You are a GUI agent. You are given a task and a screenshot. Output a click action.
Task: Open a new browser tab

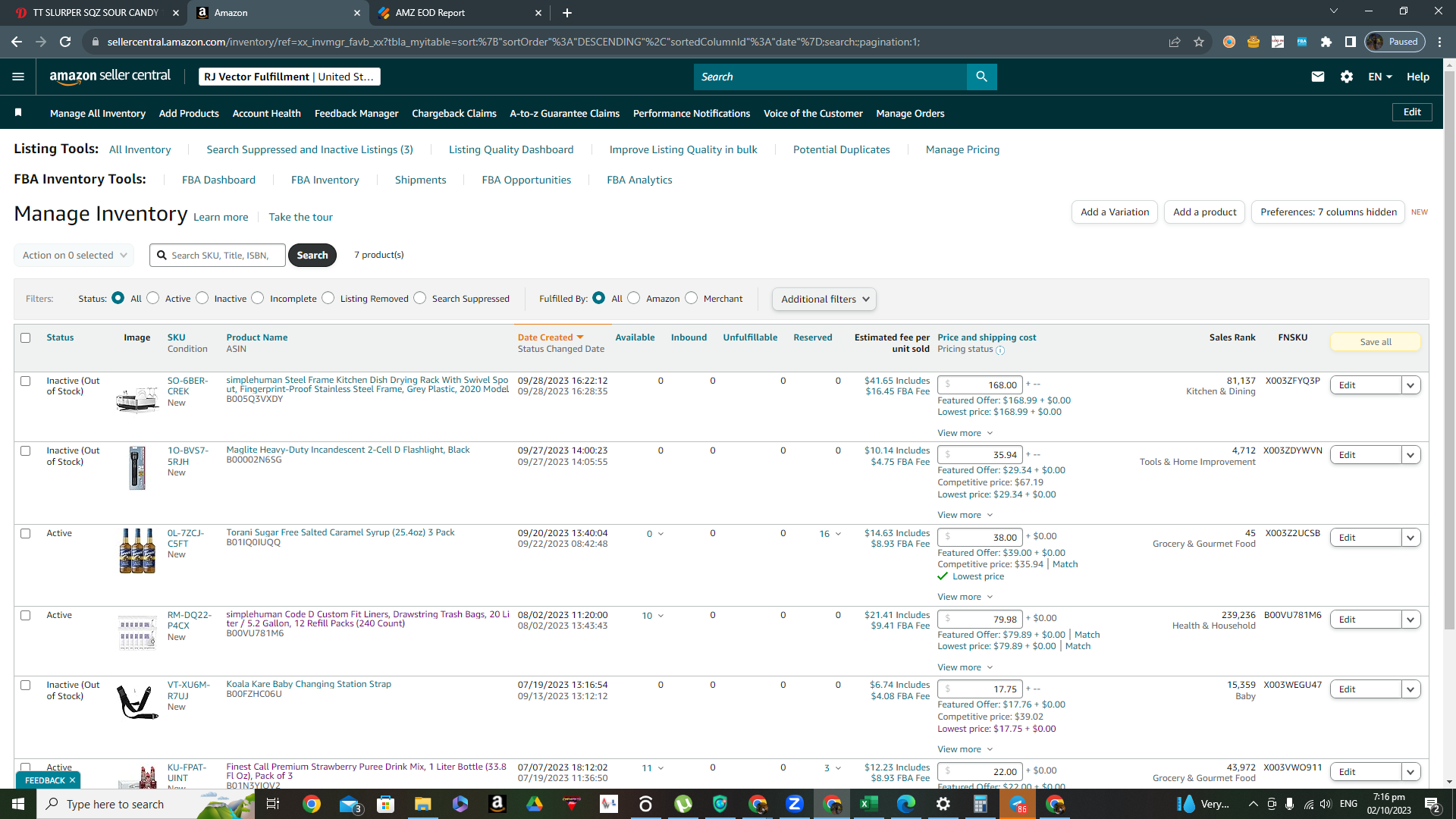coord(567,13)
